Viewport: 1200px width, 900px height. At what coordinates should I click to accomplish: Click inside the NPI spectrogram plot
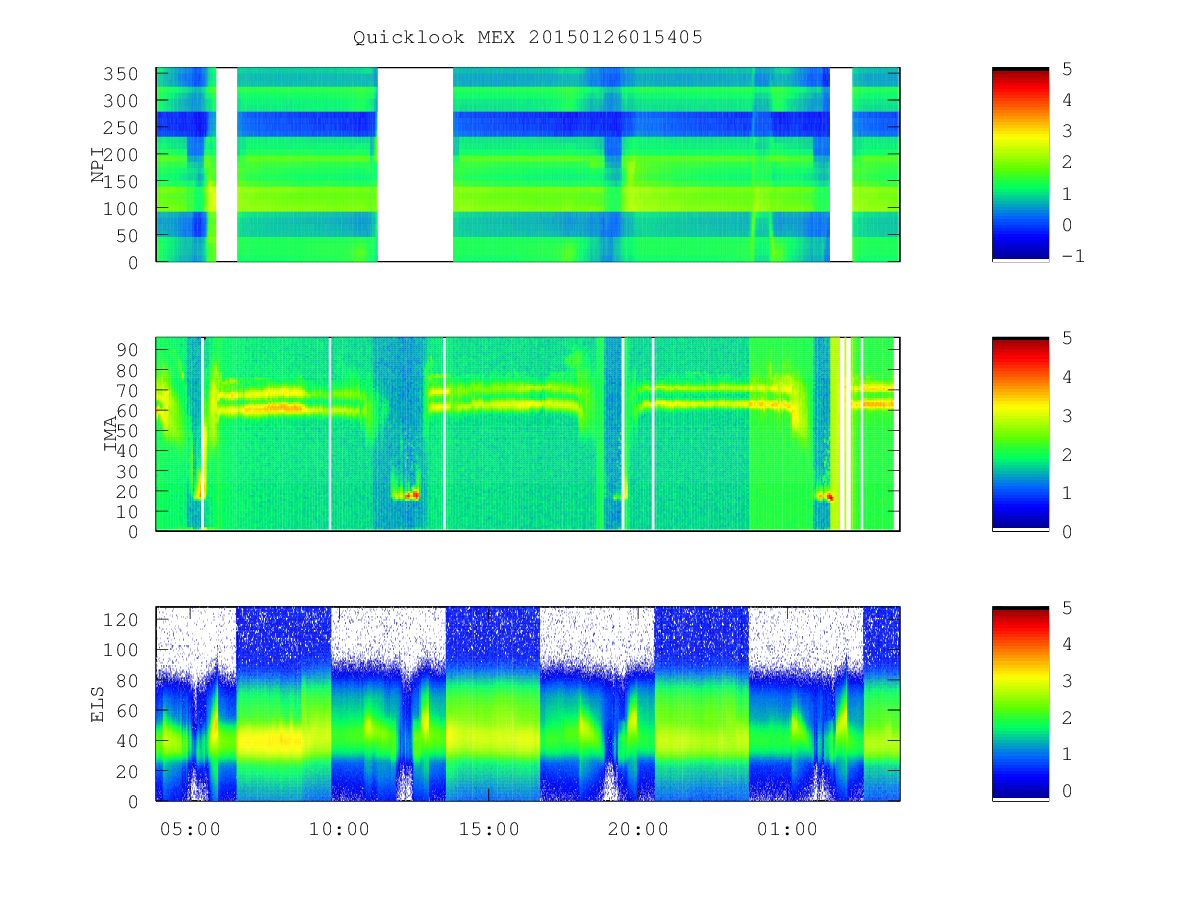point(528,165)
